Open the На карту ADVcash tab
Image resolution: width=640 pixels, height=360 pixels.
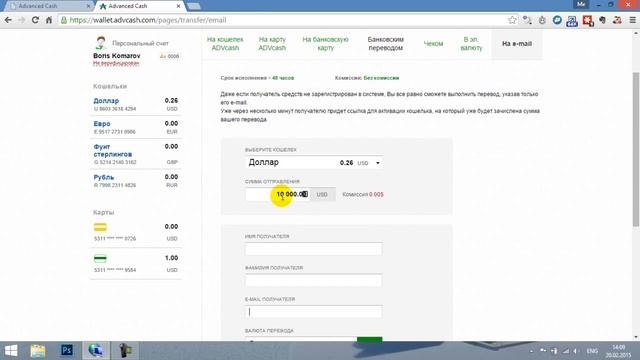272,44
